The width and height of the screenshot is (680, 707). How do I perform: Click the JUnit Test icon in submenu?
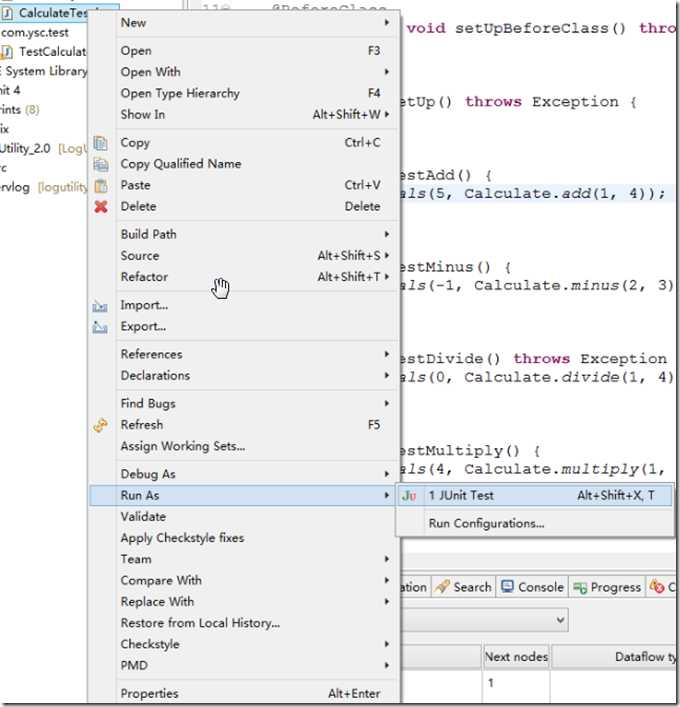pyautogui.click(x=409, y=495)
